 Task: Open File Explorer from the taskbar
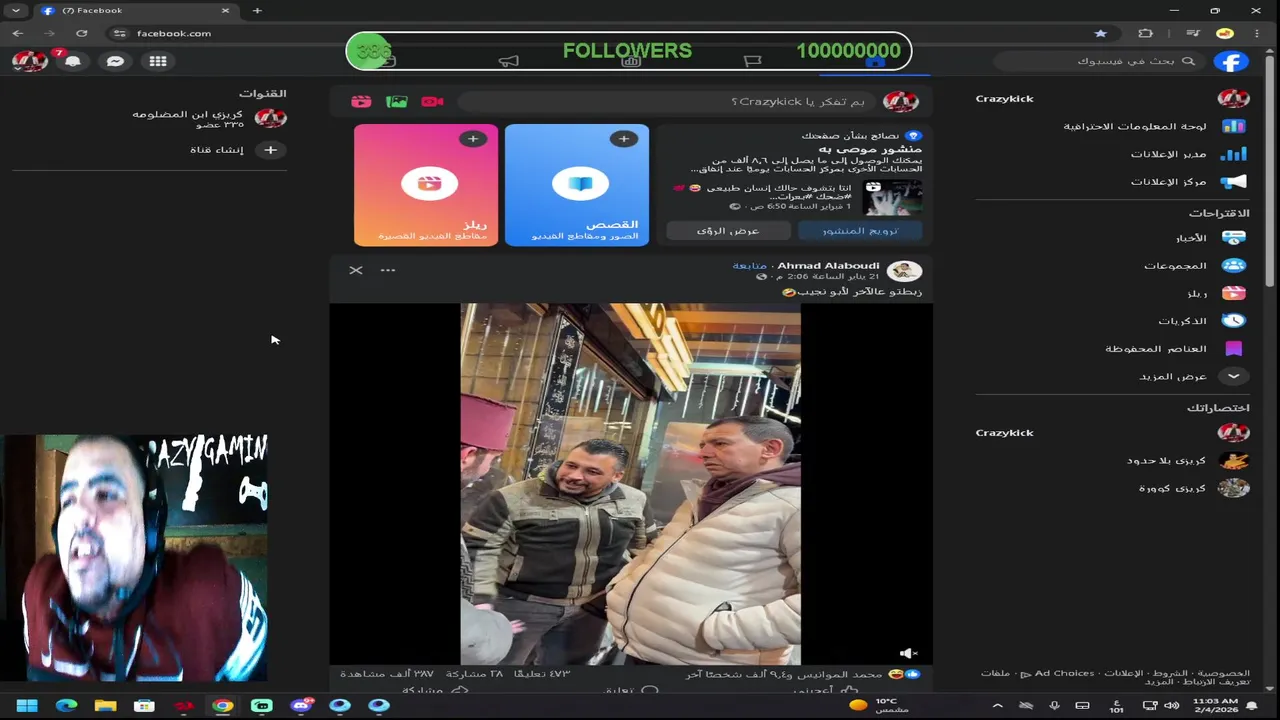pos(105,705)
